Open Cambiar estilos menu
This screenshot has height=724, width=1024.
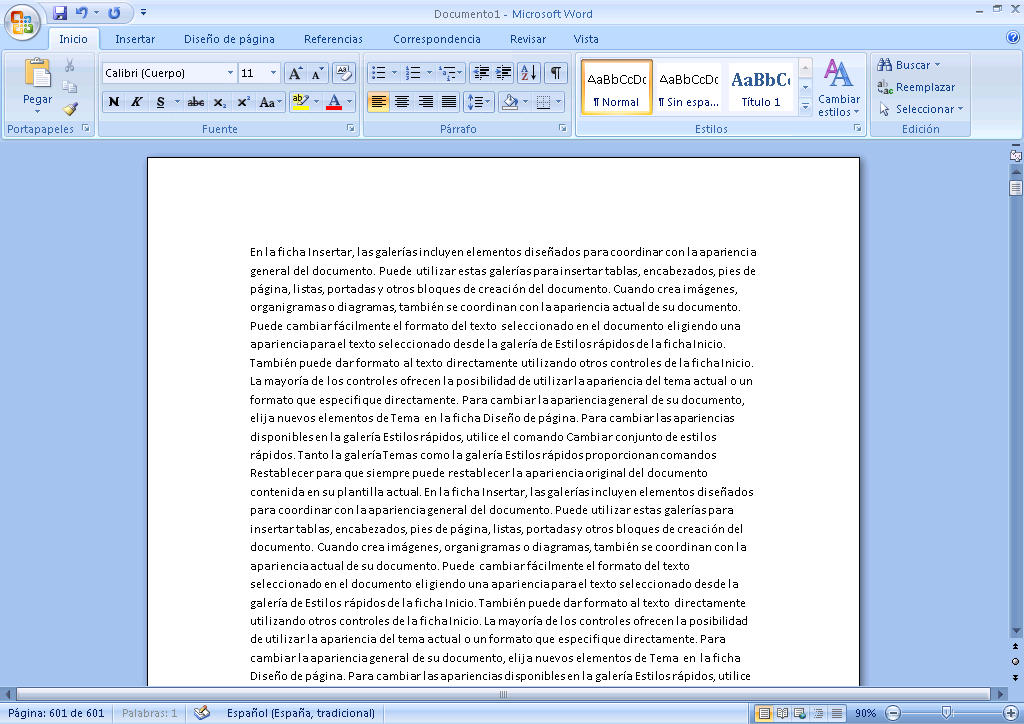838,87
